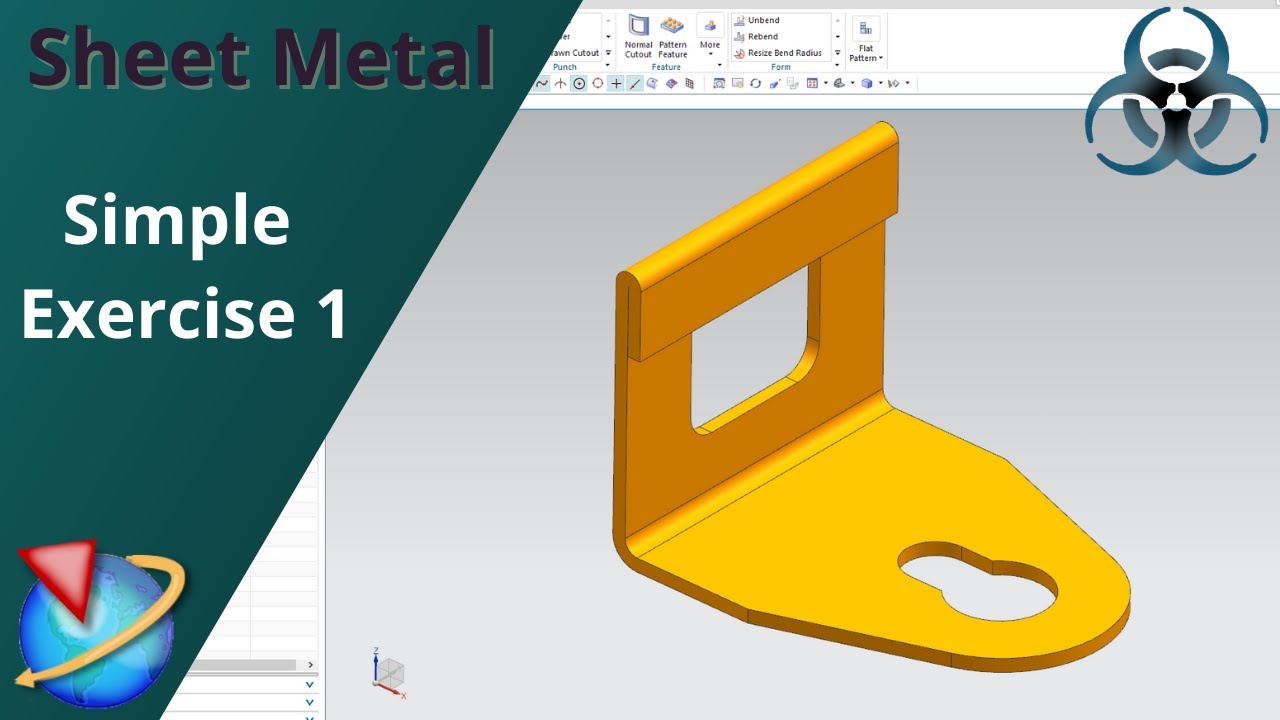Expand the Form gallery list
Image resolution: width=1280 pixels, height=720 pixels.
tap(838, 53)
